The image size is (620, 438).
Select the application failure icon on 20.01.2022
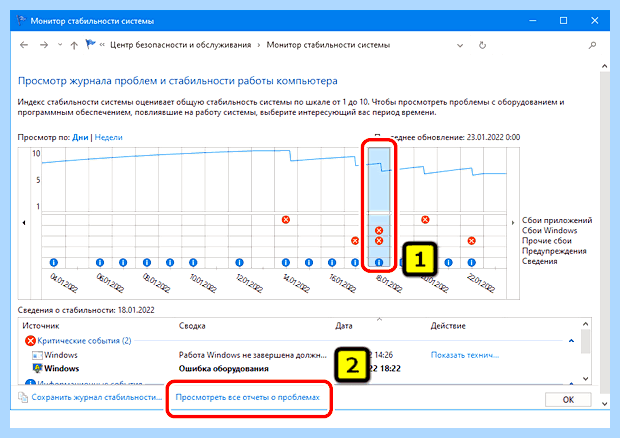coord(425,219)
